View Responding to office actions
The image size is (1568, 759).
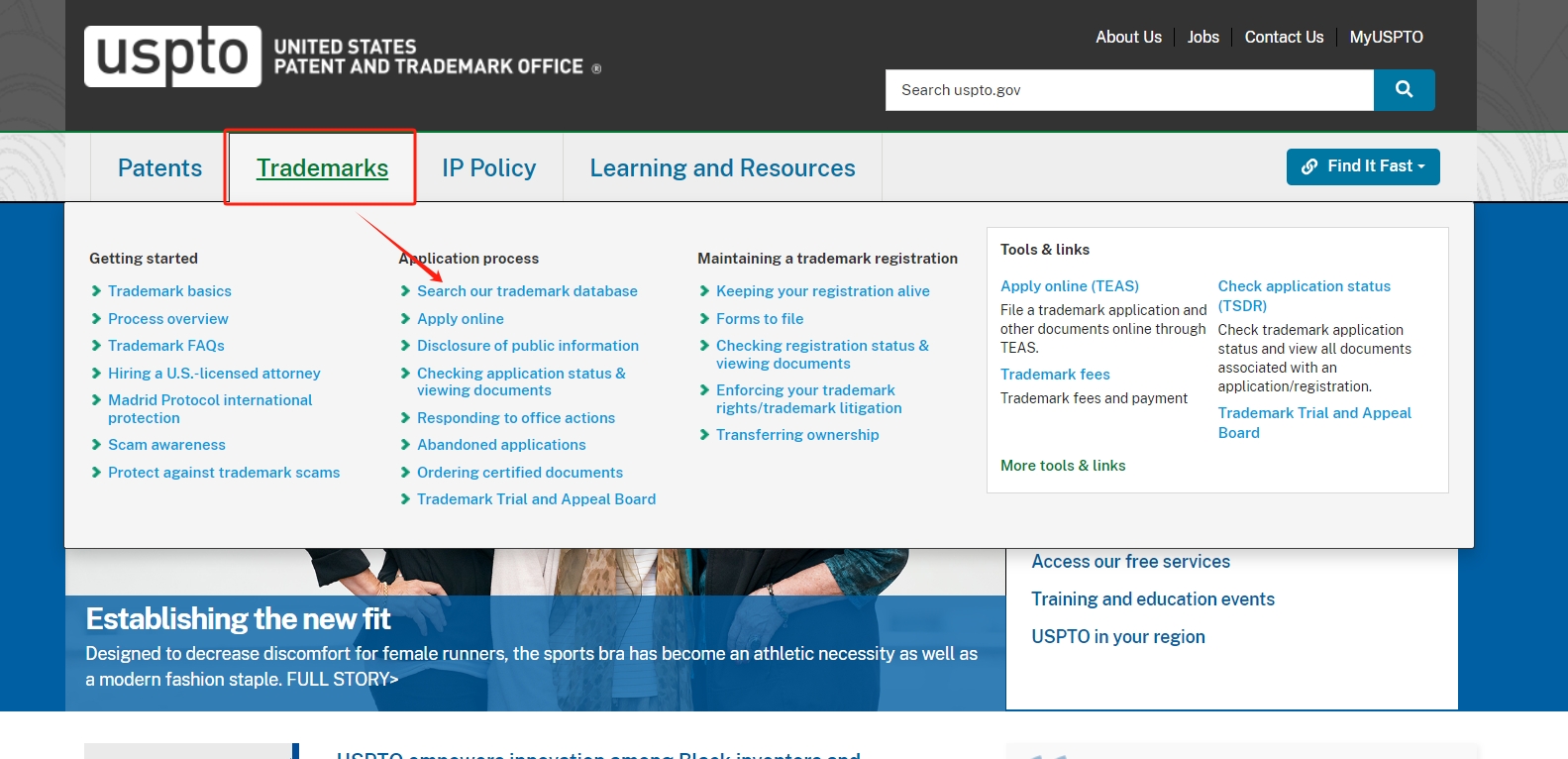pyautogui.click(x=515, y=418)
